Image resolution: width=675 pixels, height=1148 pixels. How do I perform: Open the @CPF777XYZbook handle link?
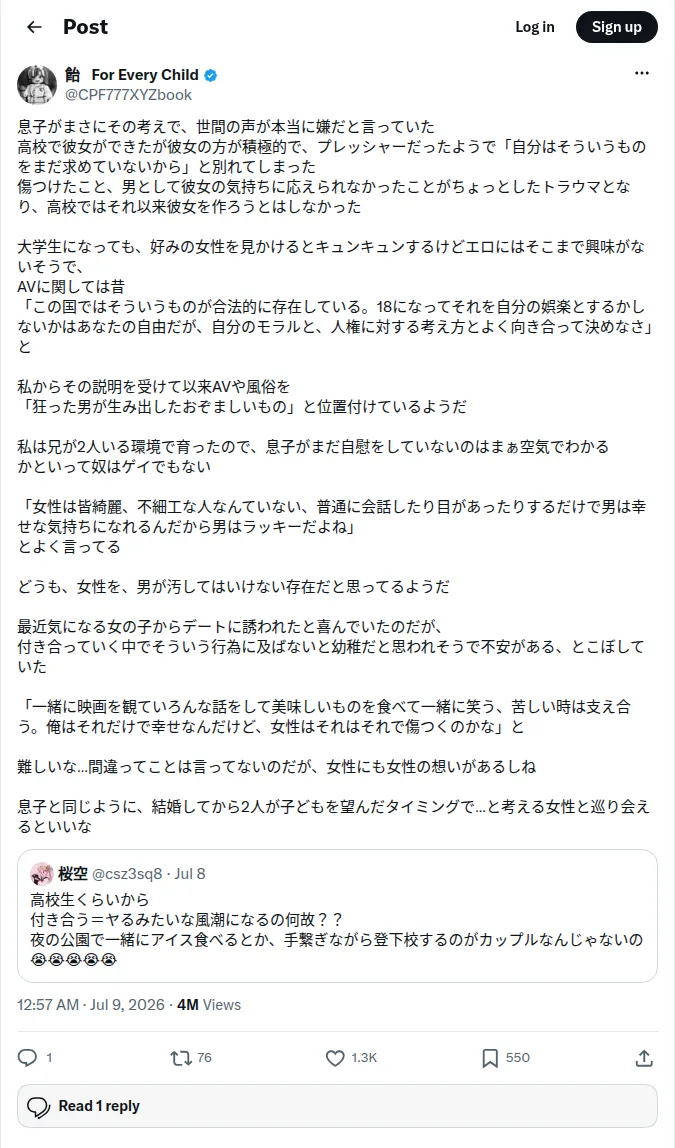pyautogui.click(x=128, y=94)
